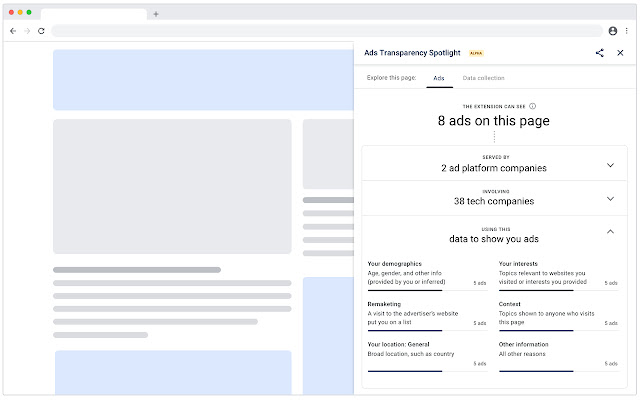Open a new browser tab with plus icon
Viewport: 640px width, 400px height.
click(x=156, y=13)
